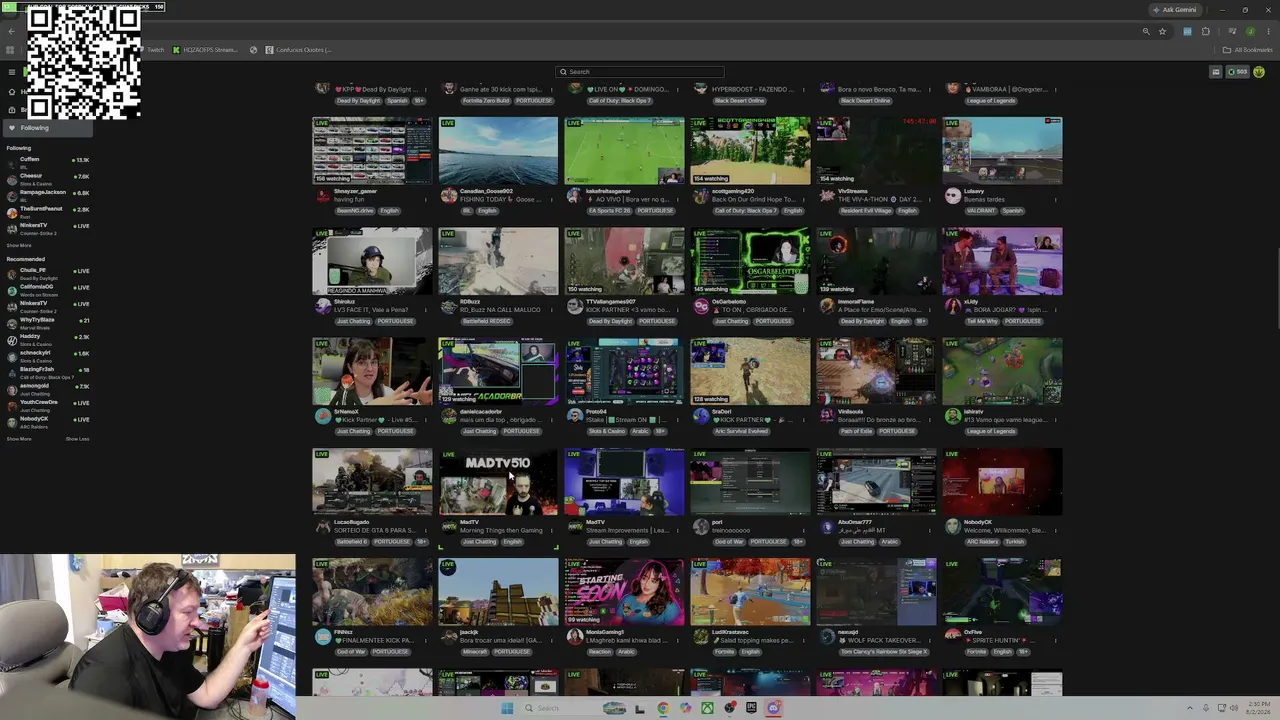Select the Minecraft category tag
The height and width of the screenshot is (720, 1280).
[x=473, y=652]
